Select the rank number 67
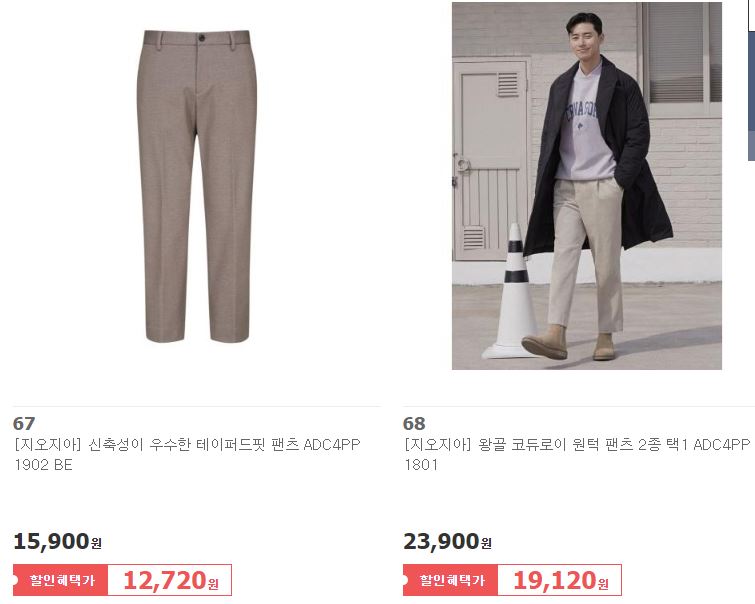 (24, 424)
